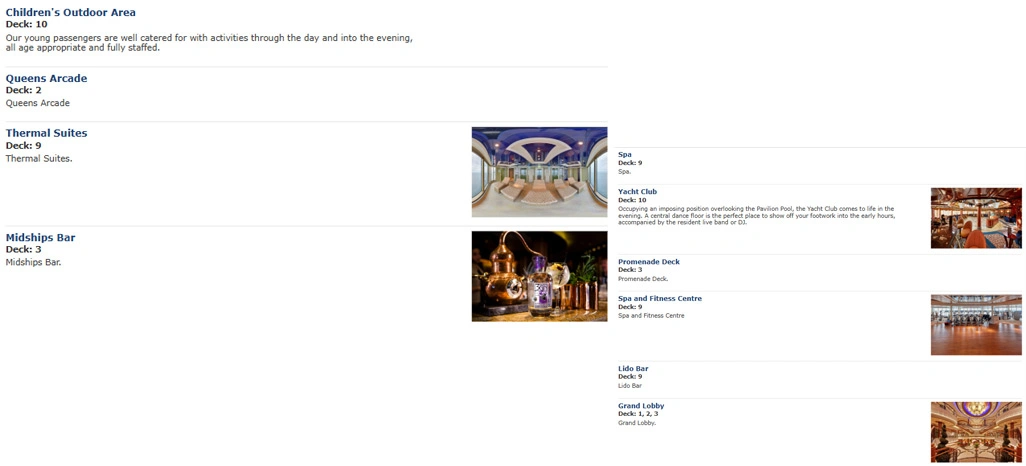The image size is (1026, 466).
Task: Select the Yacht Club heading
Action: [637, 192]
